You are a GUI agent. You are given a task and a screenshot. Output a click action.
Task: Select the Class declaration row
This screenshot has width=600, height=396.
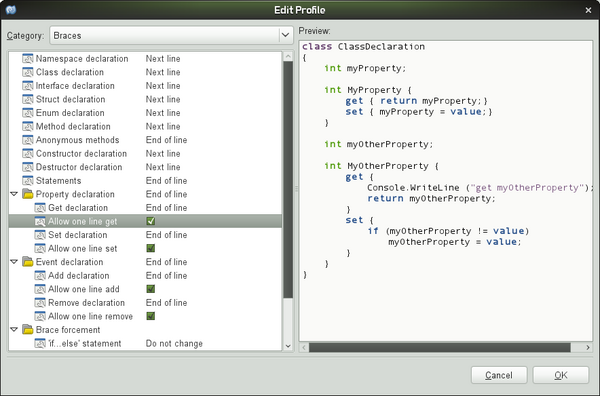[145, 72]
